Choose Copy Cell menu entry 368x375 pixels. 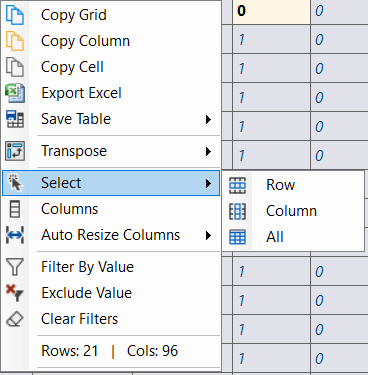tap(111, 67)
